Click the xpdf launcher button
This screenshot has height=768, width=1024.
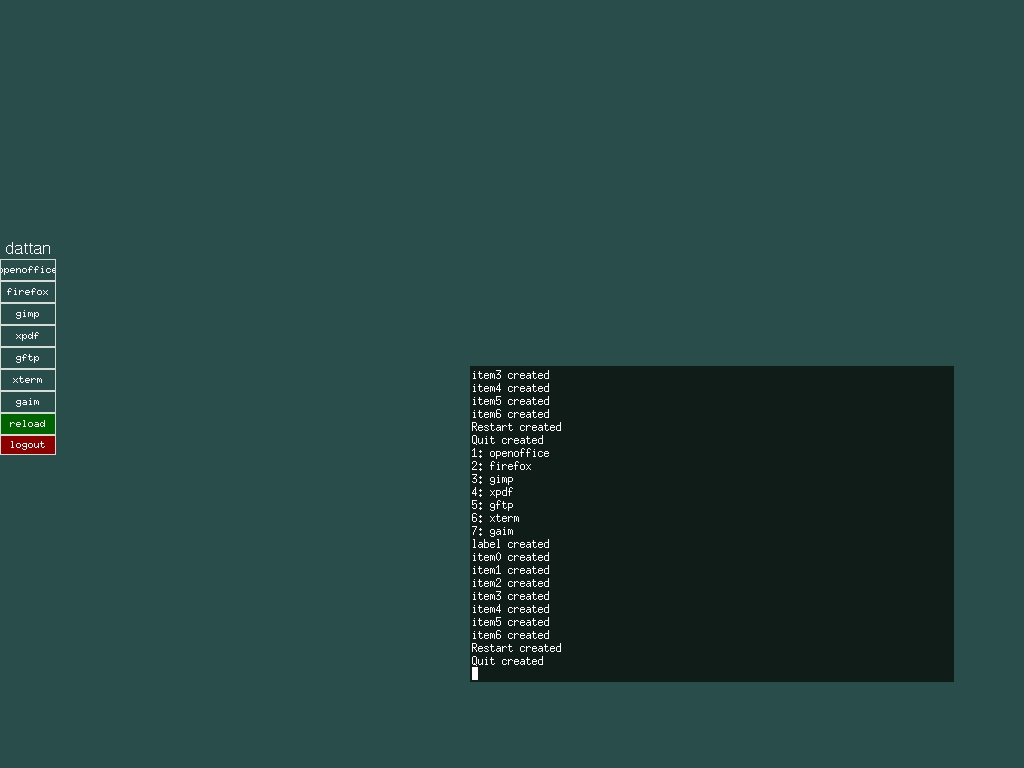(28, 336)
